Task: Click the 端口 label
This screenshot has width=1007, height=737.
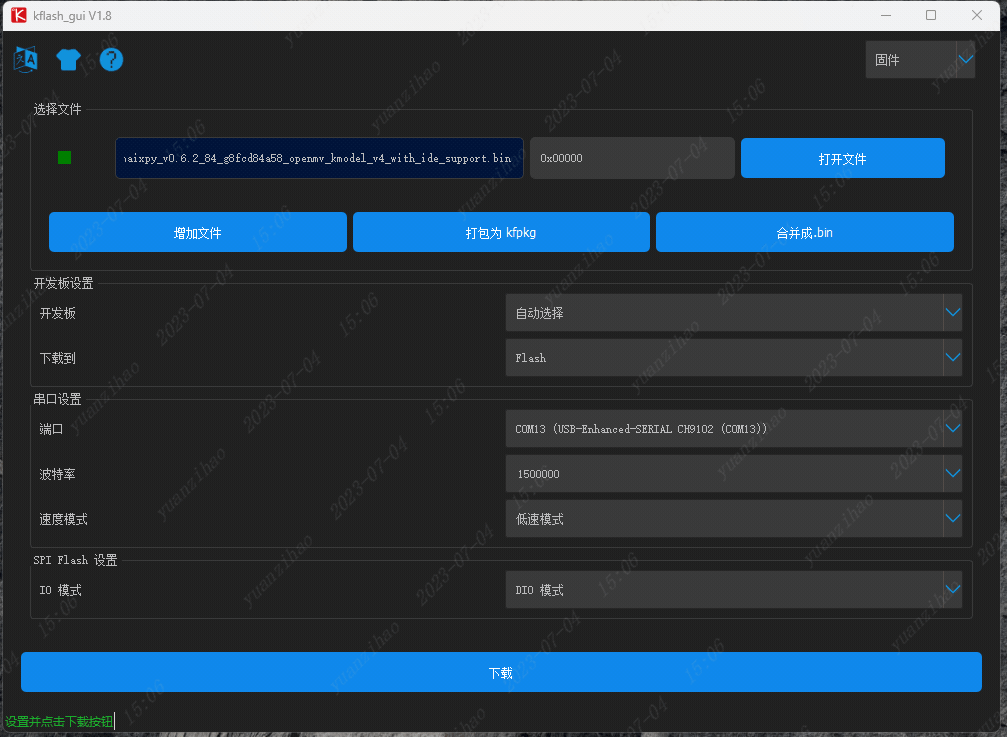Action: [51, 429]
